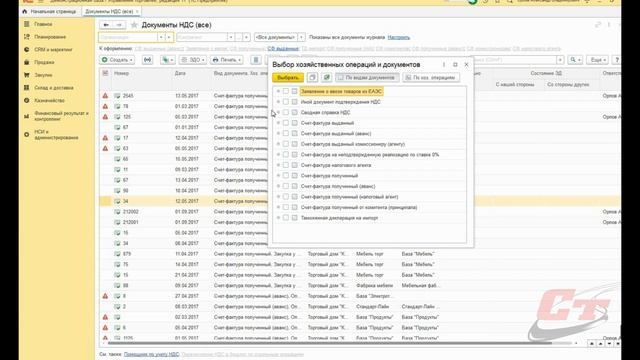Screen dimensions: 640x360
Task: Open the Создать dropdown
Action: click(117, 60)
